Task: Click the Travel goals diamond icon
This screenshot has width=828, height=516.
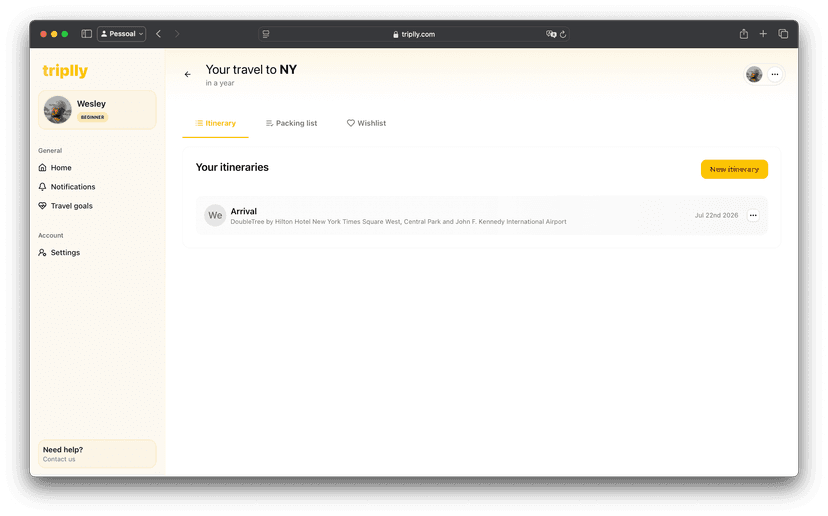Action: tap(42, 206)
